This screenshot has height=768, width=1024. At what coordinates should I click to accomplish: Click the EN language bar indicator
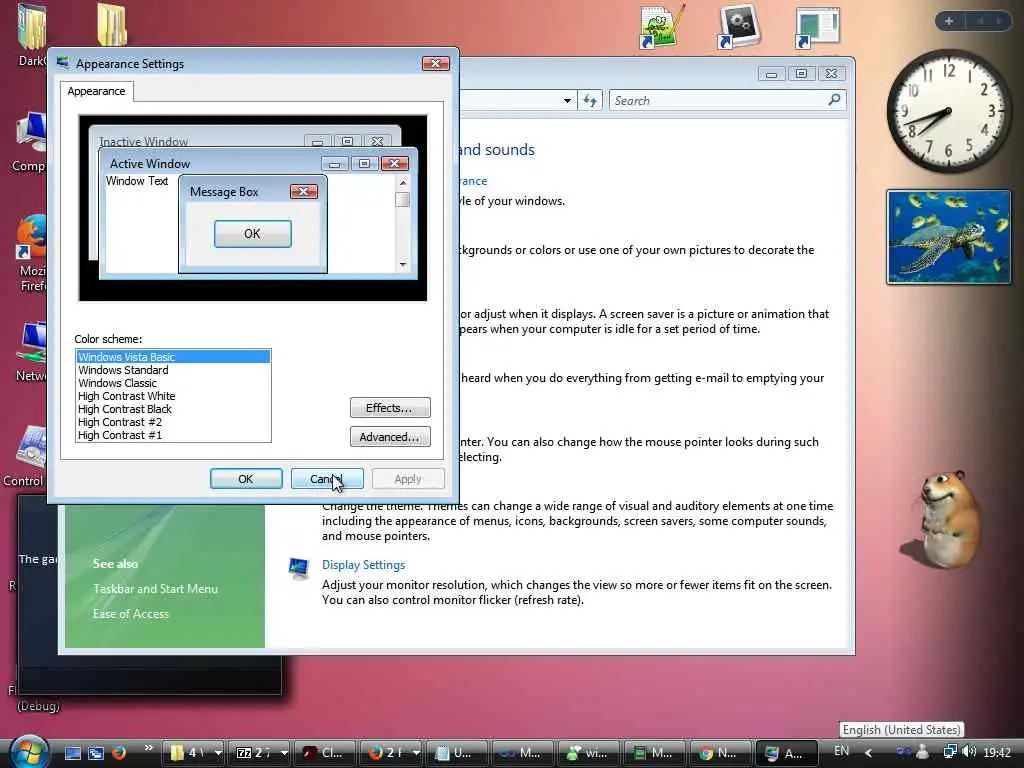pos(842,751)
